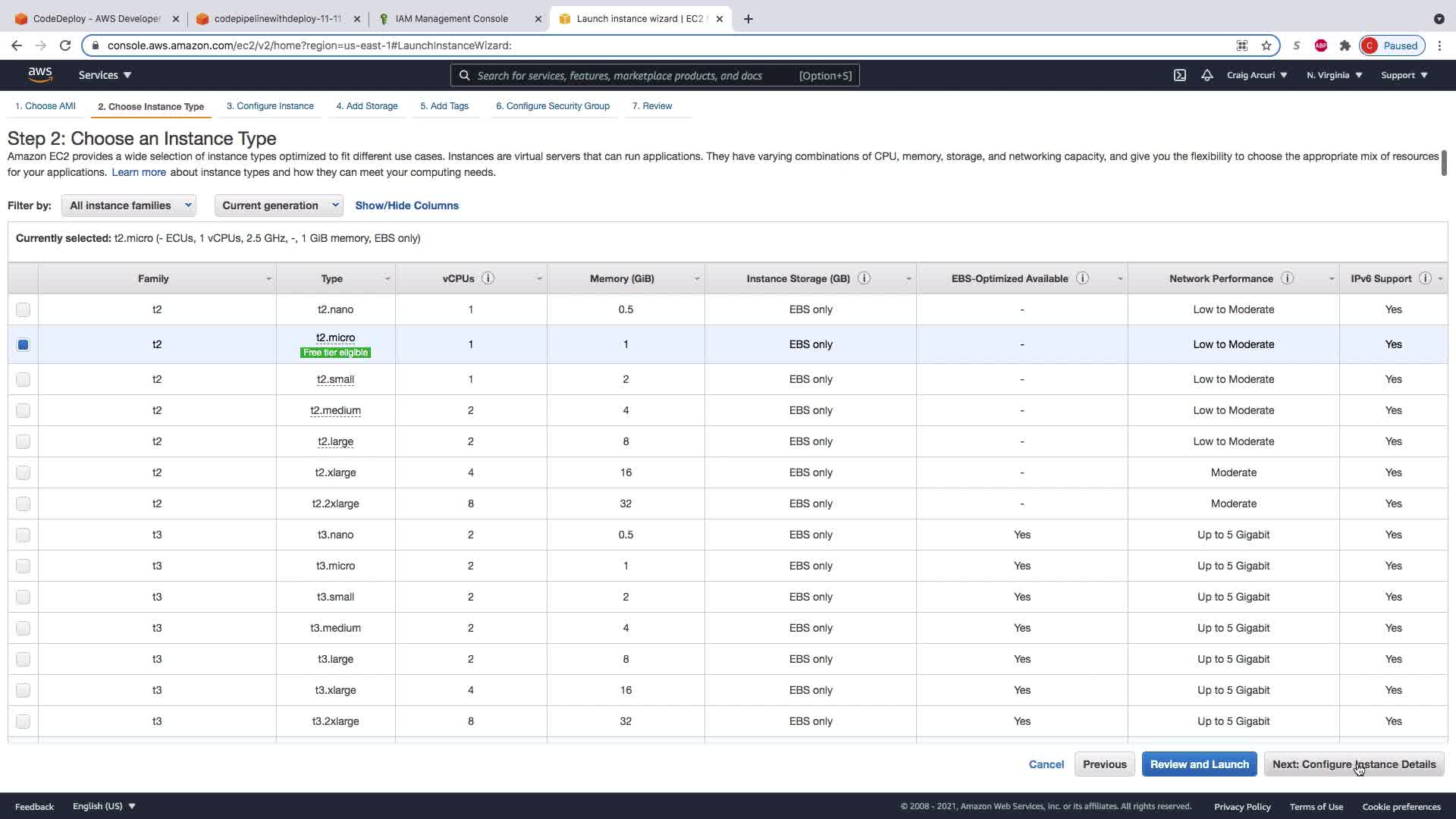Click info icon beside EBS-Optimized Available
This screenshot has height=819, width=1456.
[x=1083, y=278]
